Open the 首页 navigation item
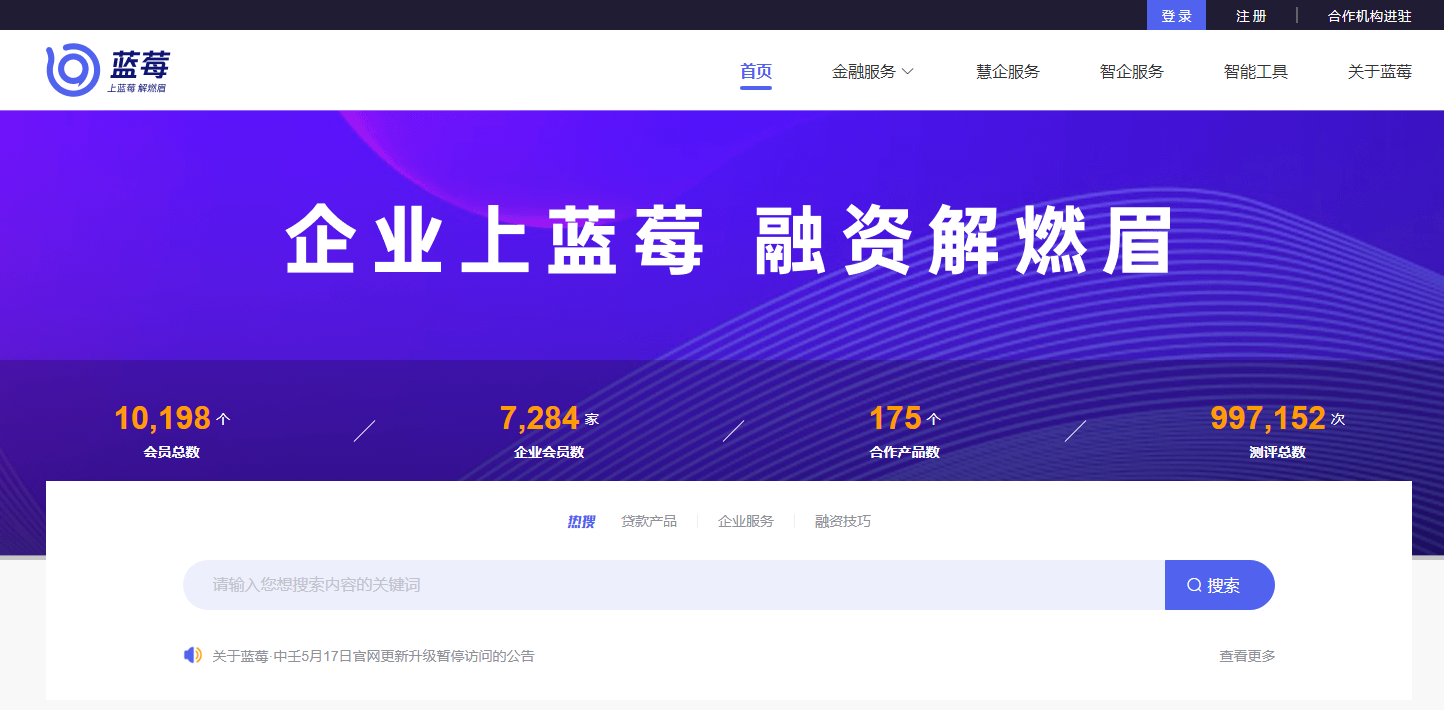1444x710 pixels. click(756, 72)
